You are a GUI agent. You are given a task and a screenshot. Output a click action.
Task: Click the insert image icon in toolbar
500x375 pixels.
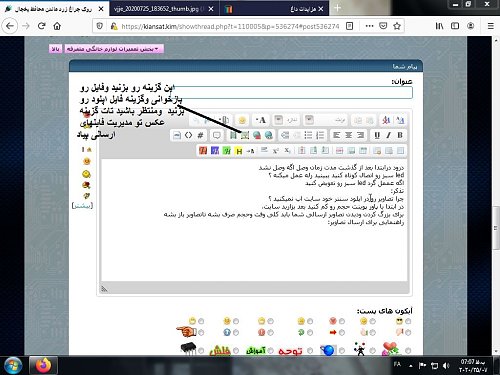point(245,135)
